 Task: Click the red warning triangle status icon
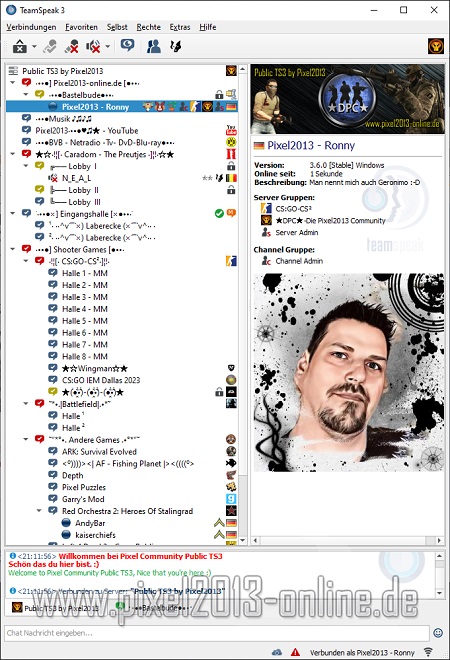point(296,652)
